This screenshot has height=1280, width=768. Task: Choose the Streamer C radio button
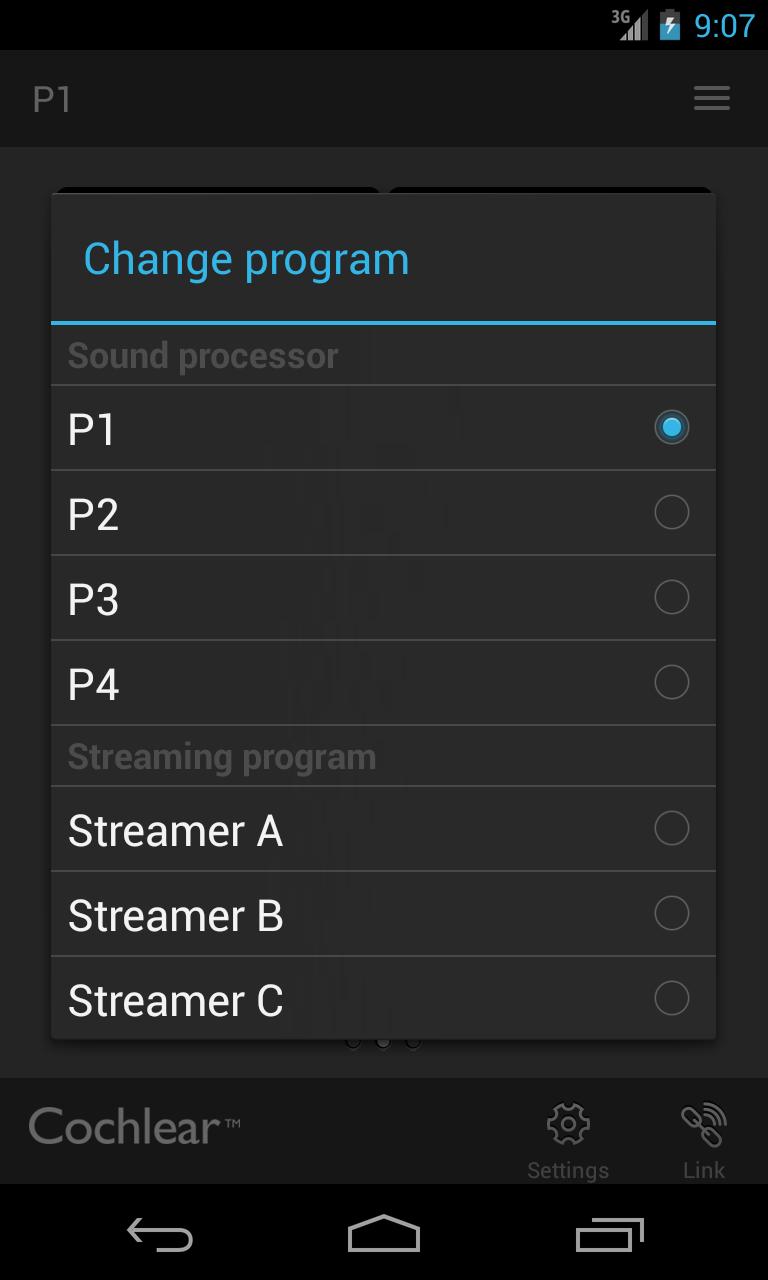point(671,998)
